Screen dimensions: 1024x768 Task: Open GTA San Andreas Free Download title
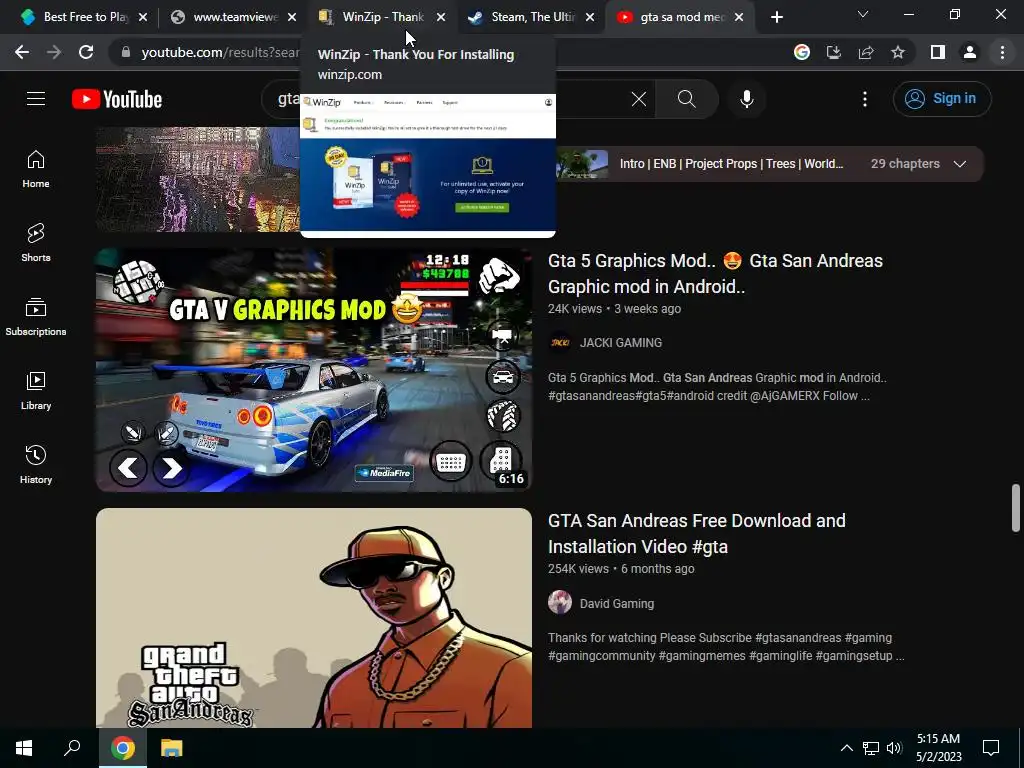coord(697,534)
